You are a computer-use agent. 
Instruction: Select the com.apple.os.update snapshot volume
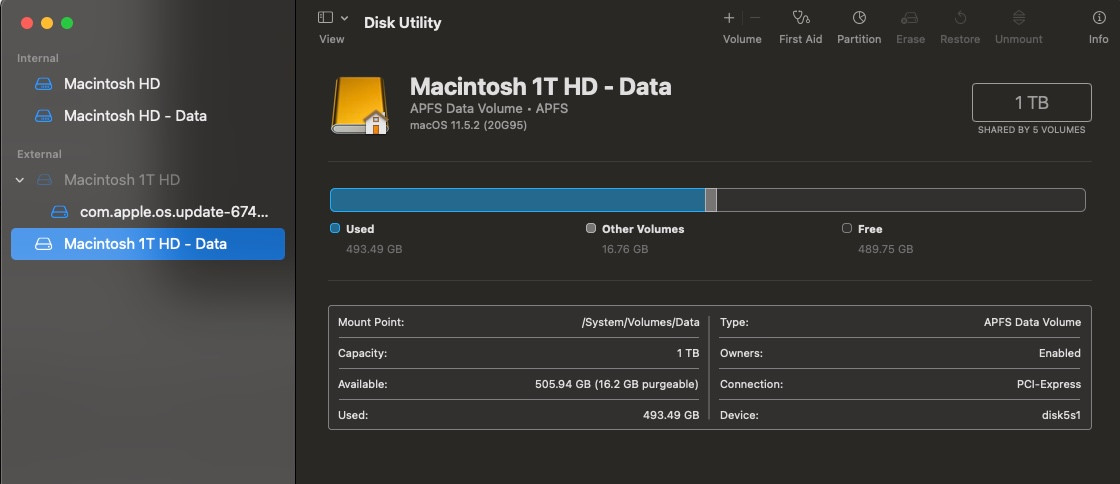[x=174, y=212]
